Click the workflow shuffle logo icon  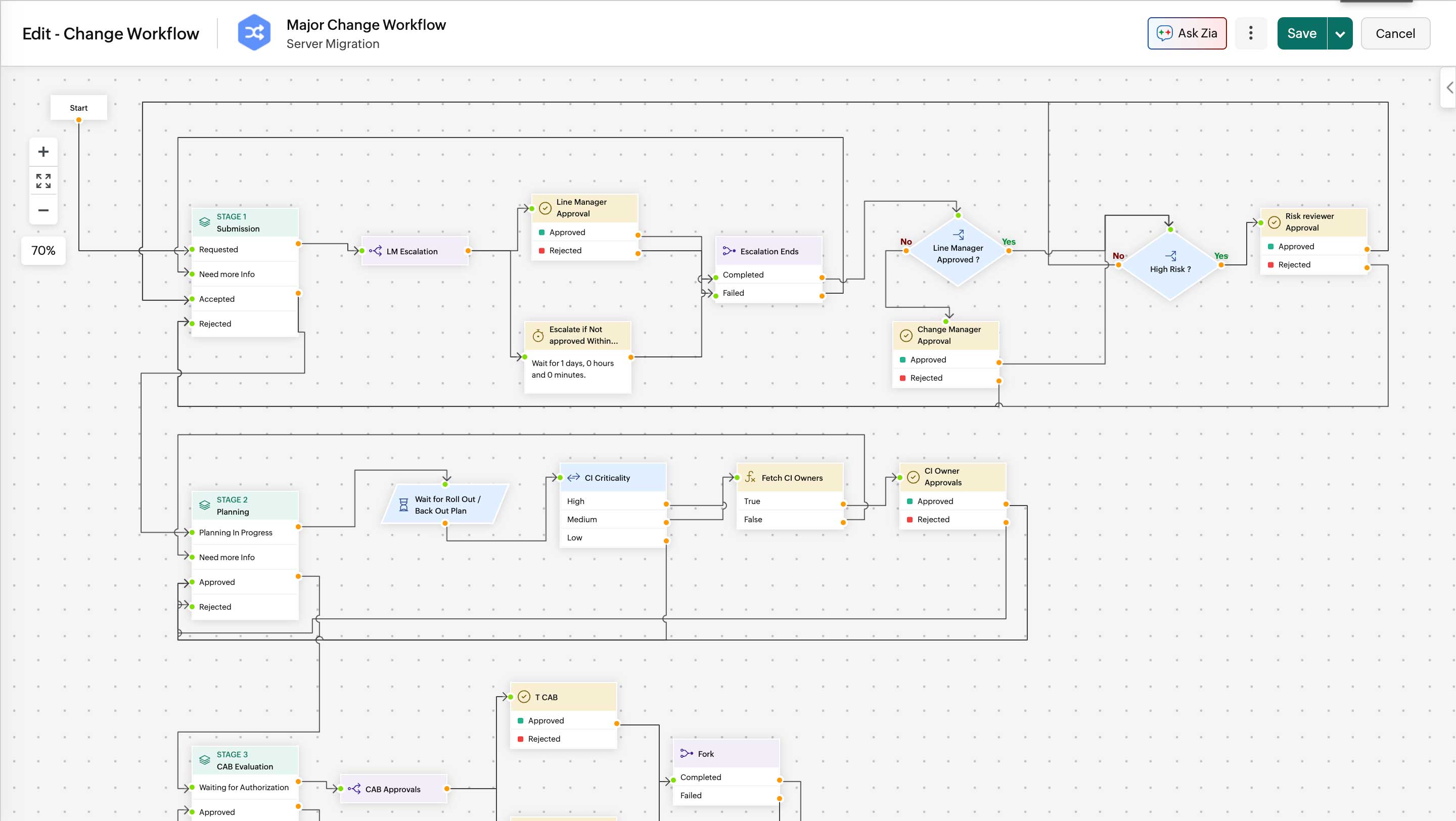pyautogui.click(x=254, y=33)
